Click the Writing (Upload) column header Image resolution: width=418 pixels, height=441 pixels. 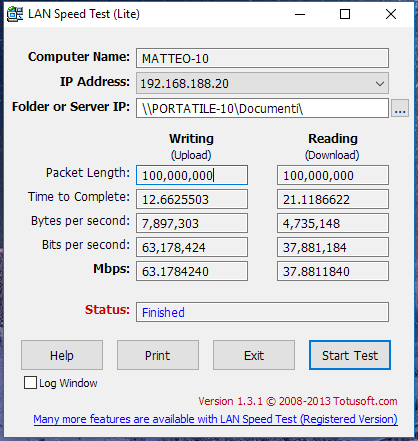pos(191,147)
